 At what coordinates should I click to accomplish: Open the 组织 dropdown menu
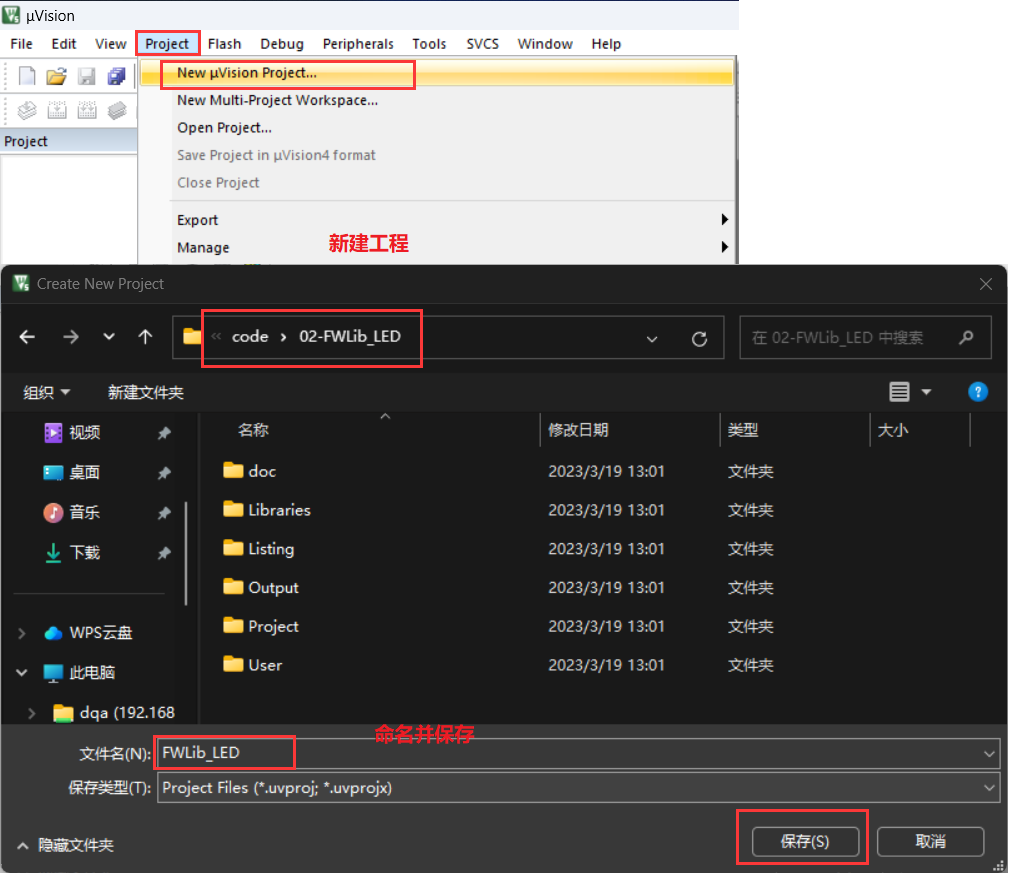tap(46, 392)
